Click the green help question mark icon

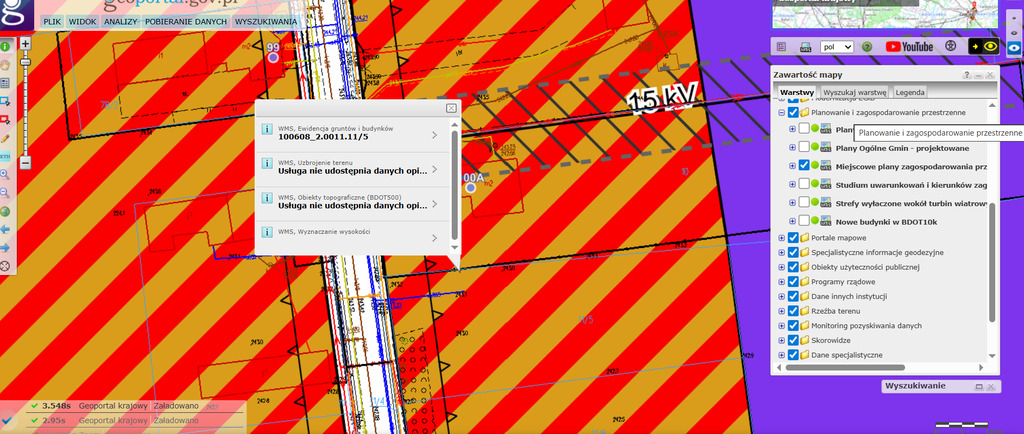pos(867,46)
